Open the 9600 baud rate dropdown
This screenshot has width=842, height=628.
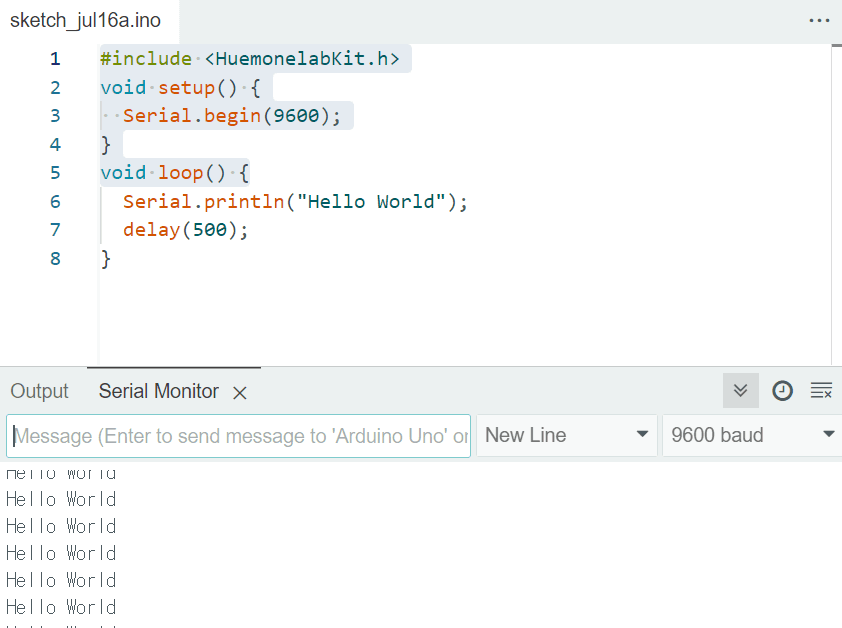[x=751, y=435]
